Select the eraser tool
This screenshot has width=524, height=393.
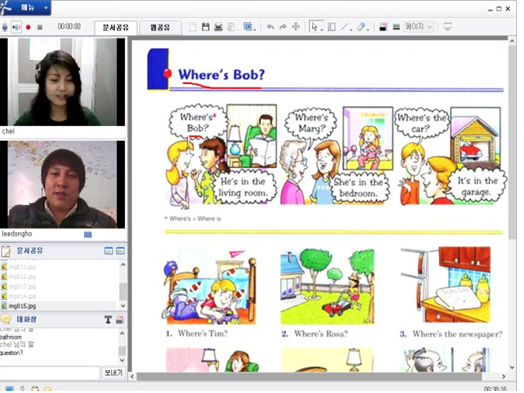pyautogui.click(x=361, y=27)
